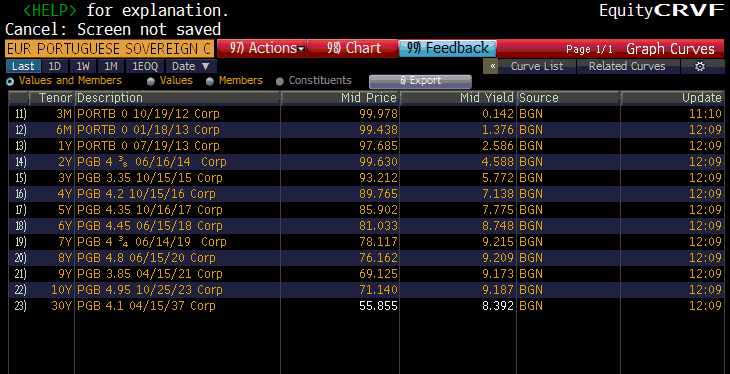Sort by the Description column header
The width and height of the screenshot is (730, 374).
tap(177, 98)
